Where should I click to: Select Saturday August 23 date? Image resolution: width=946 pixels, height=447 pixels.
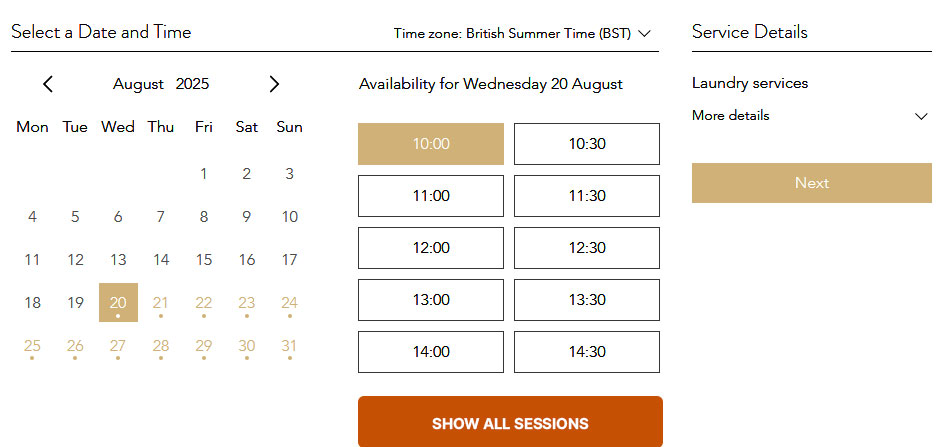[x=247, y=303]
